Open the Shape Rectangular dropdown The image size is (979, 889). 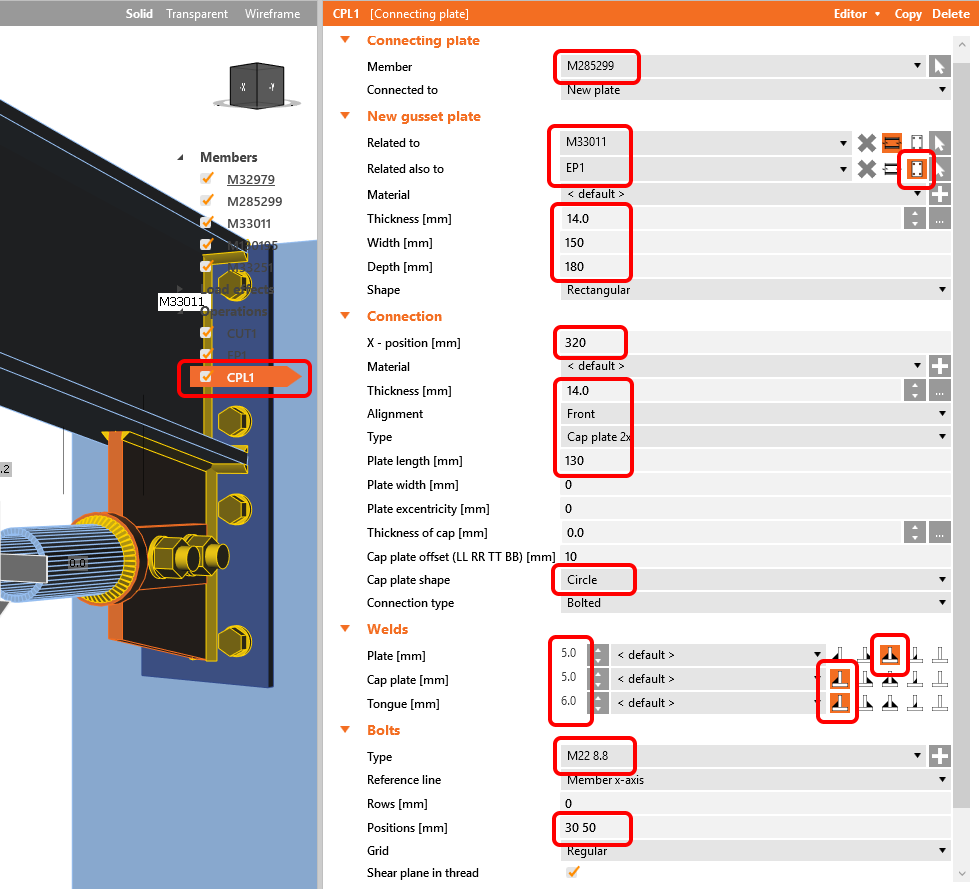pyautogui.click(x=942, y=290)
